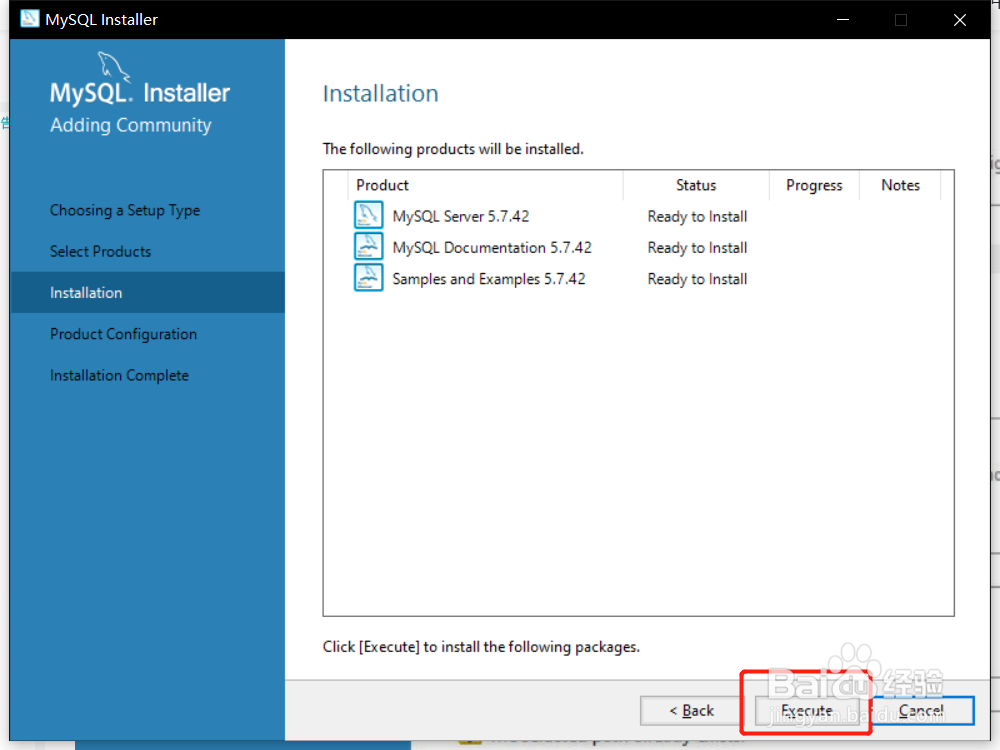Click the MySQL Installer title bar app icon
The width and height of the screenshot is (1000, 750).
[29, 18]
